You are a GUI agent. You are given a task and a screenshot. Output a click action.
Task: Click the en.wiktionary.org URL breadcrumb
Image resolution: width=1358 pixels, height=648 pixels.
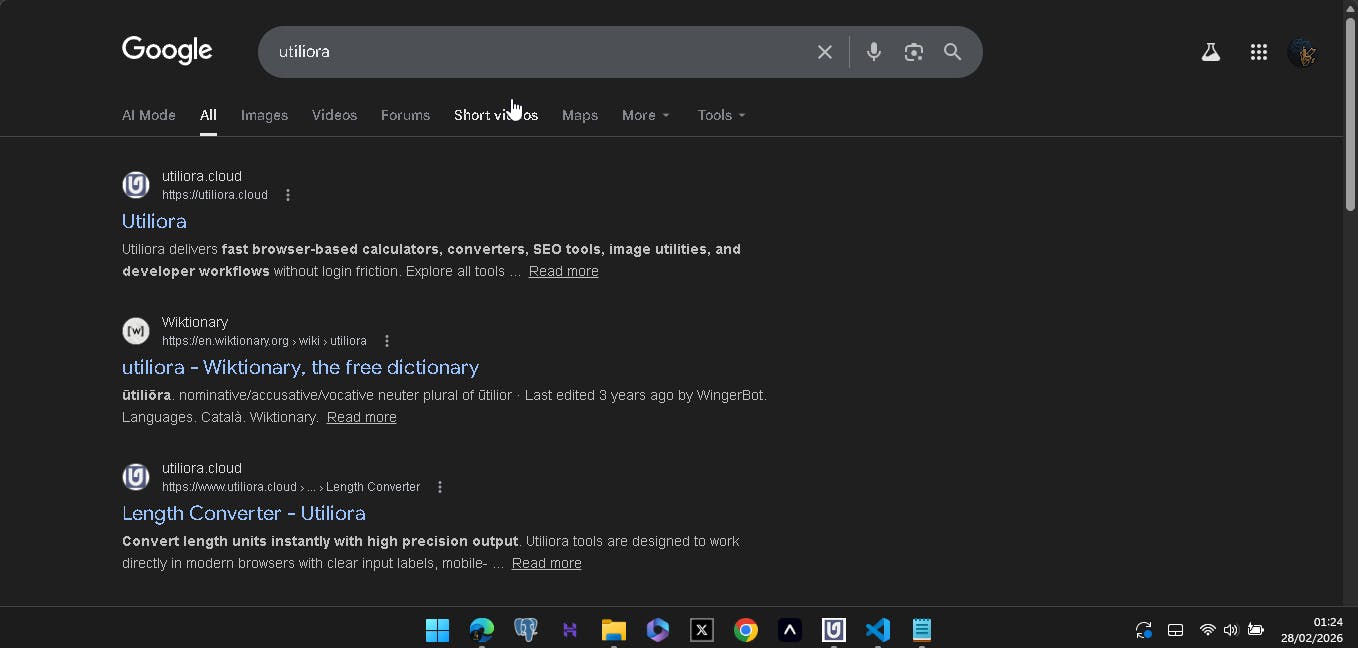tap(264, 341)
